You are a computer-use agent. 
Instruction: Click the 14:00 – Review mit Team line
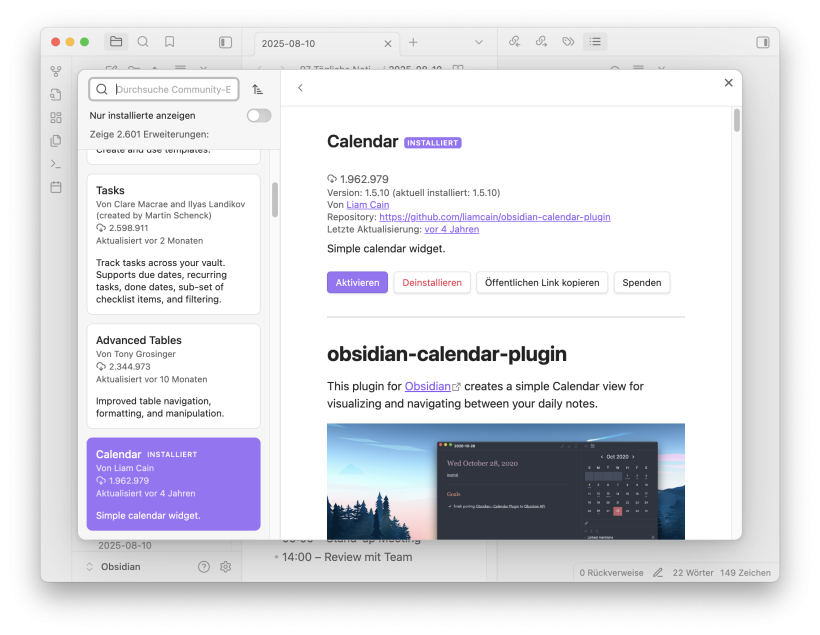[x=347, y=557]
